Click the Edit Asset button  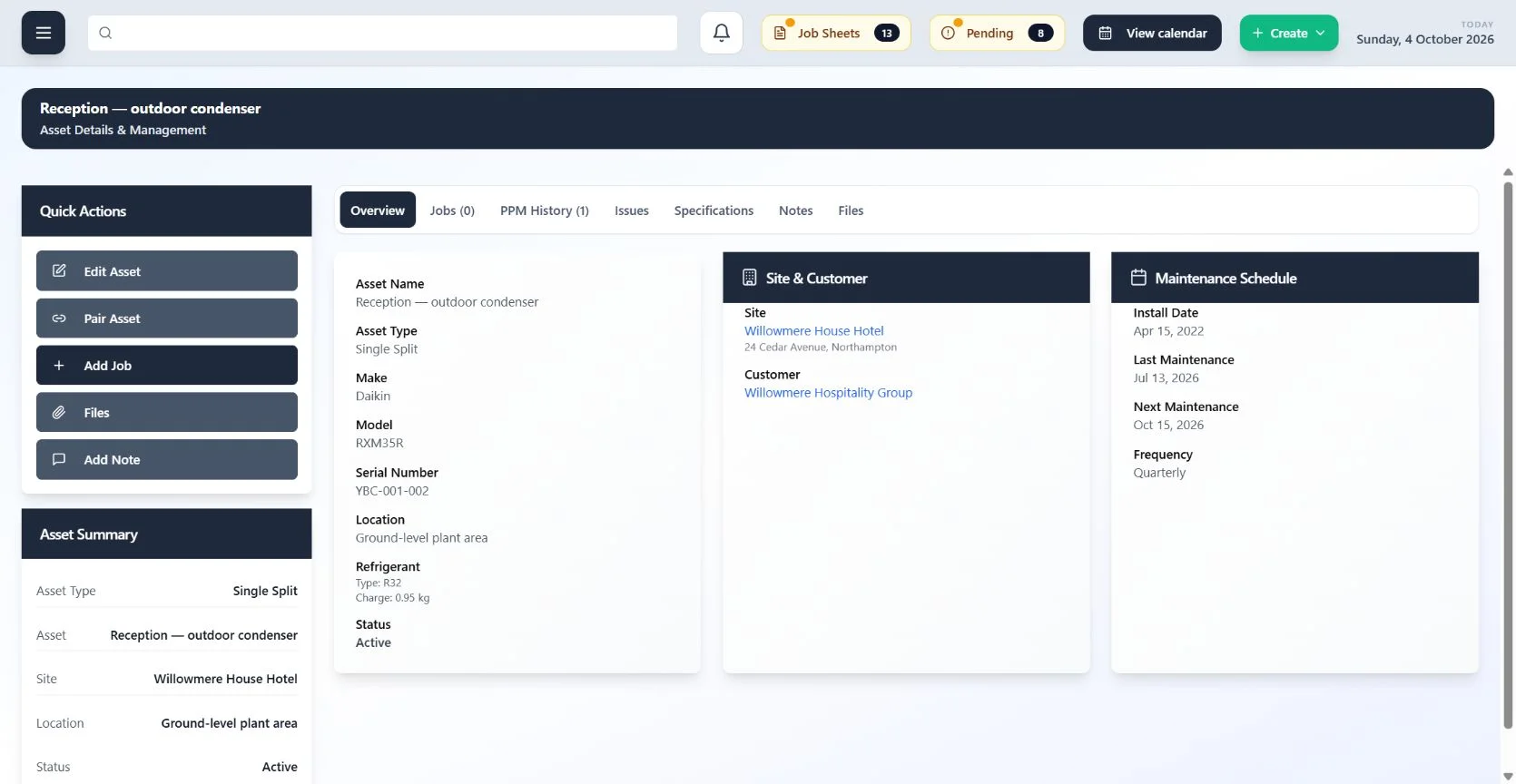(167, 270)
